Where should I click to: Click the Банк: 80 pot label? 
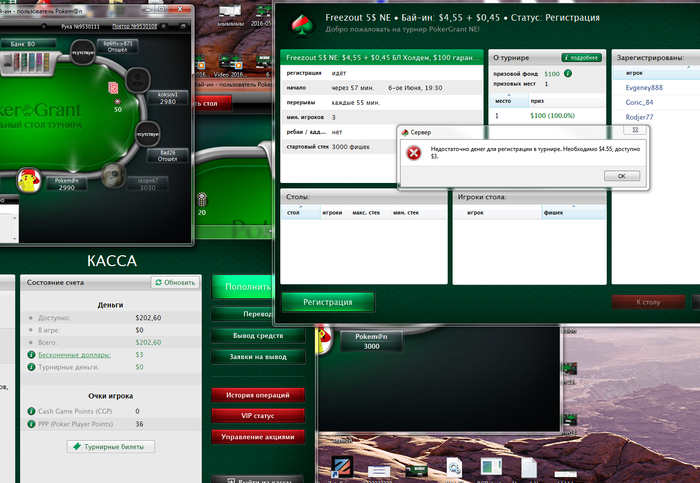[x=28, y=44]
